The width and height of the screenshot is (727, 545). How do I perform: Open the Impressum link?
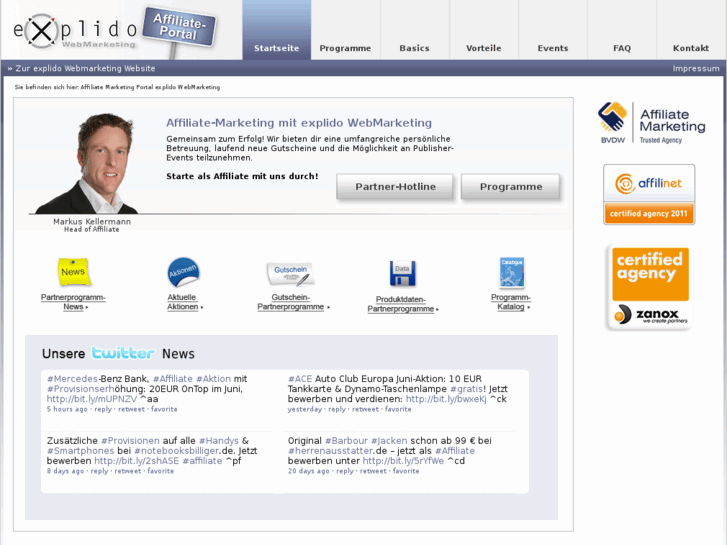tap(696, 69)
